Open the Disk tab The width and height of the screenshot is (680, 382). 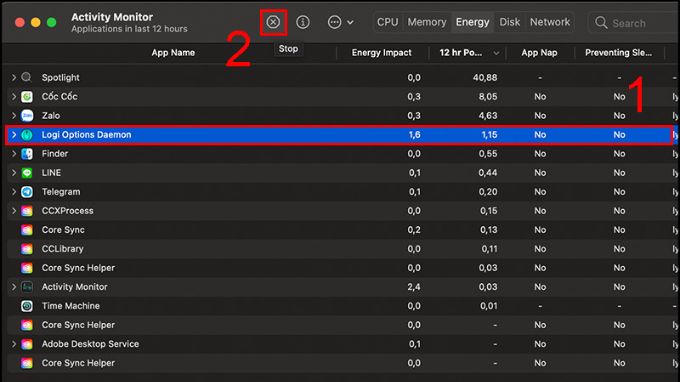[x=510, y=22]
